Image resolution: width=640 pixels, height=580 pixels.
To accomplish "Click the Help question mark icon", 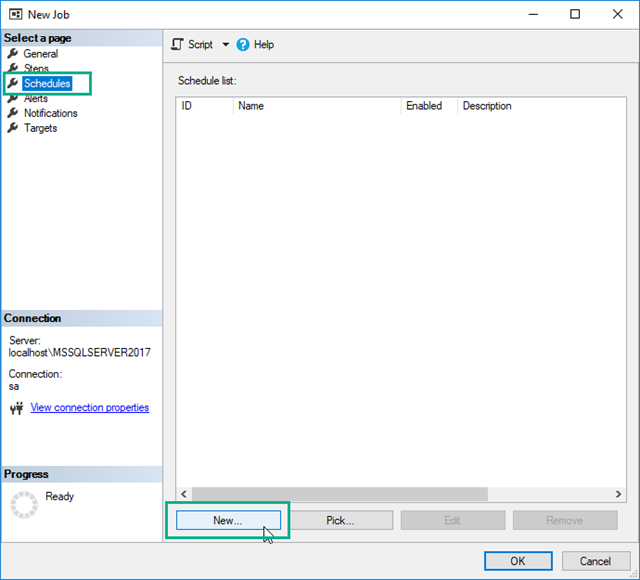I will point(243,45).
